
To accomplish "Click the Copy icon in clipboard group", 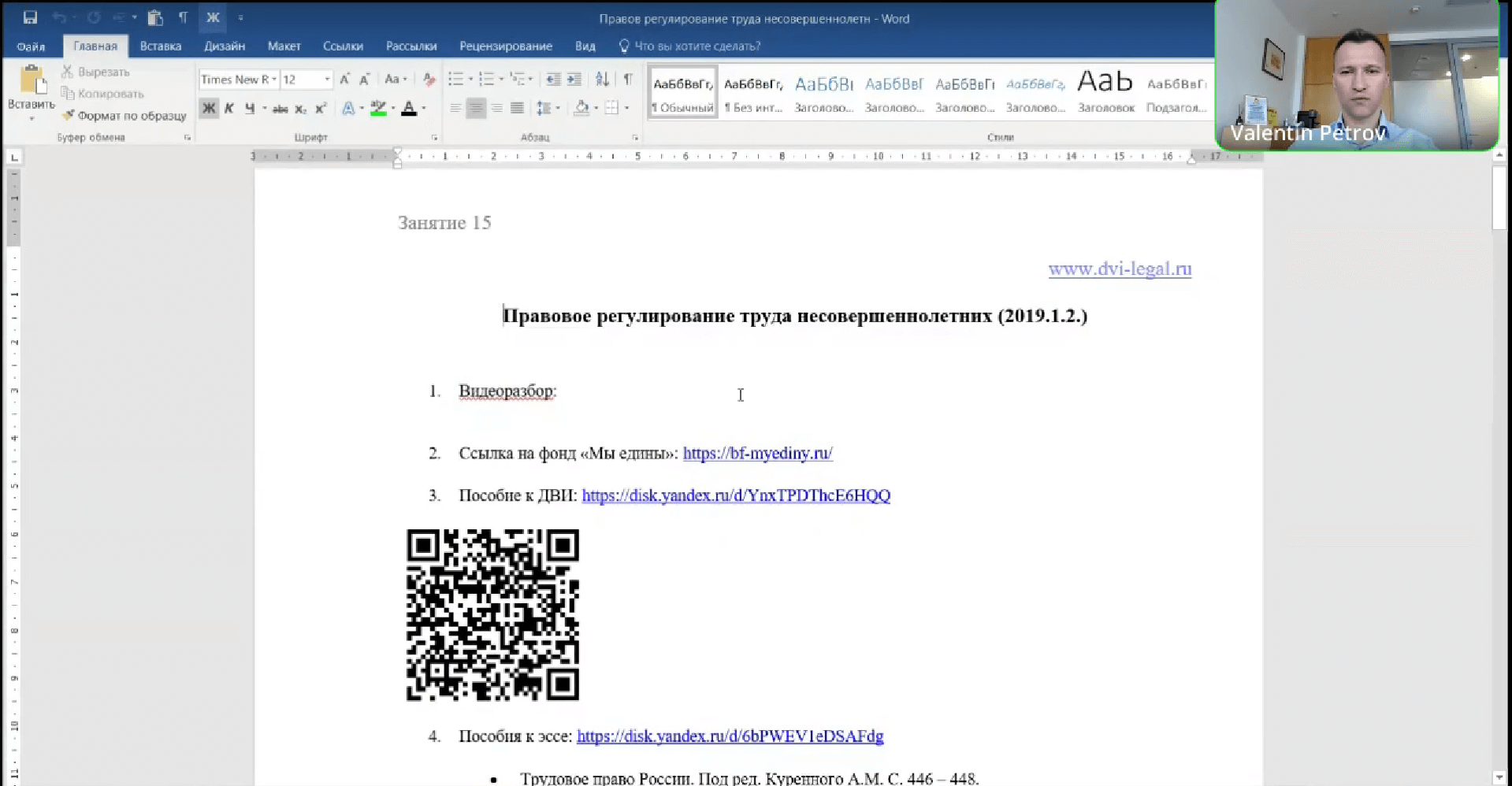I will point(66,93).
